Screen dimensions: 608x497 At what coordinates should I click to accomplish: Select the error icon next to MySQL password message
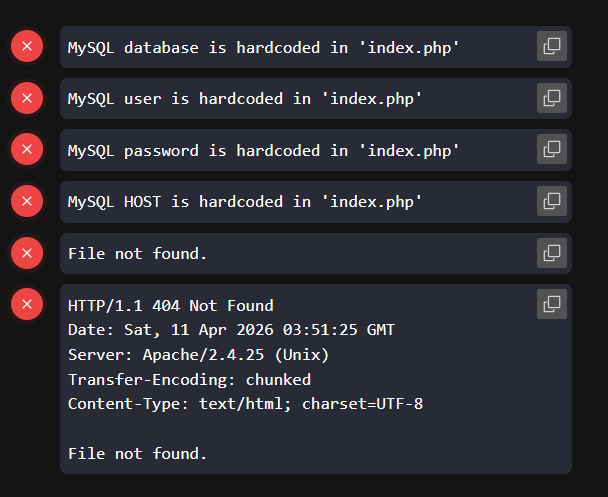[x=27, y=150]
